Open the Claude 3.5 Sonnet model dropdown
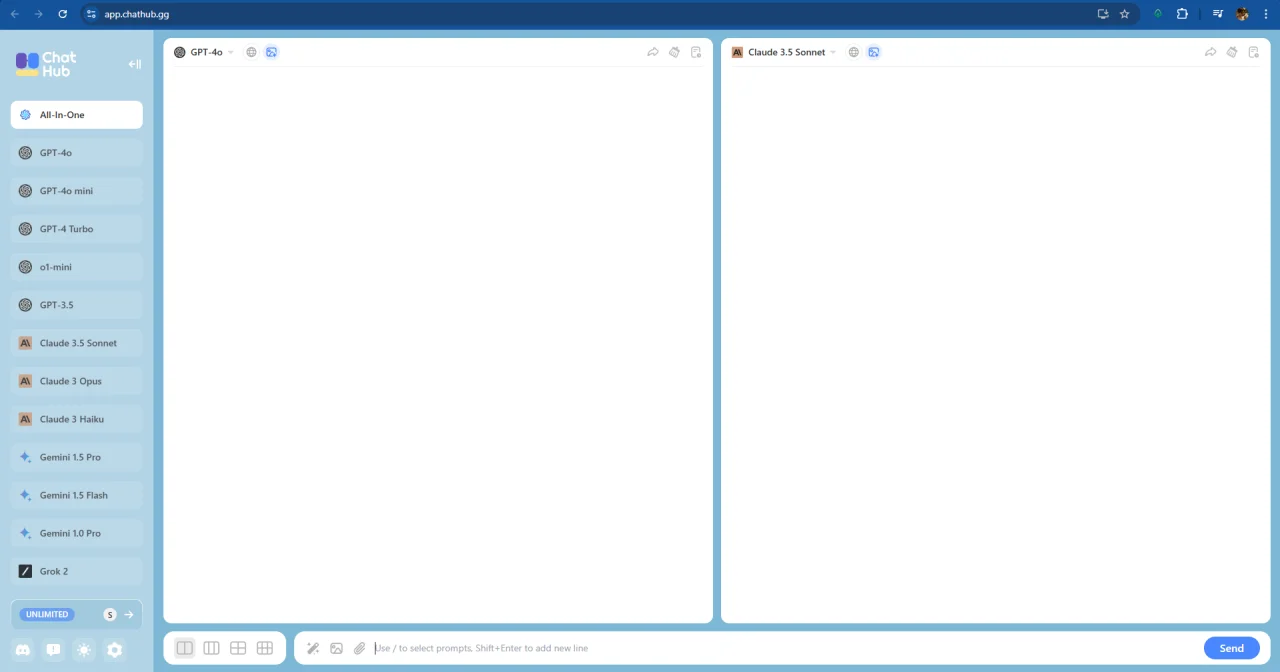Screen dimensions: 1280x672 point(784,52)
